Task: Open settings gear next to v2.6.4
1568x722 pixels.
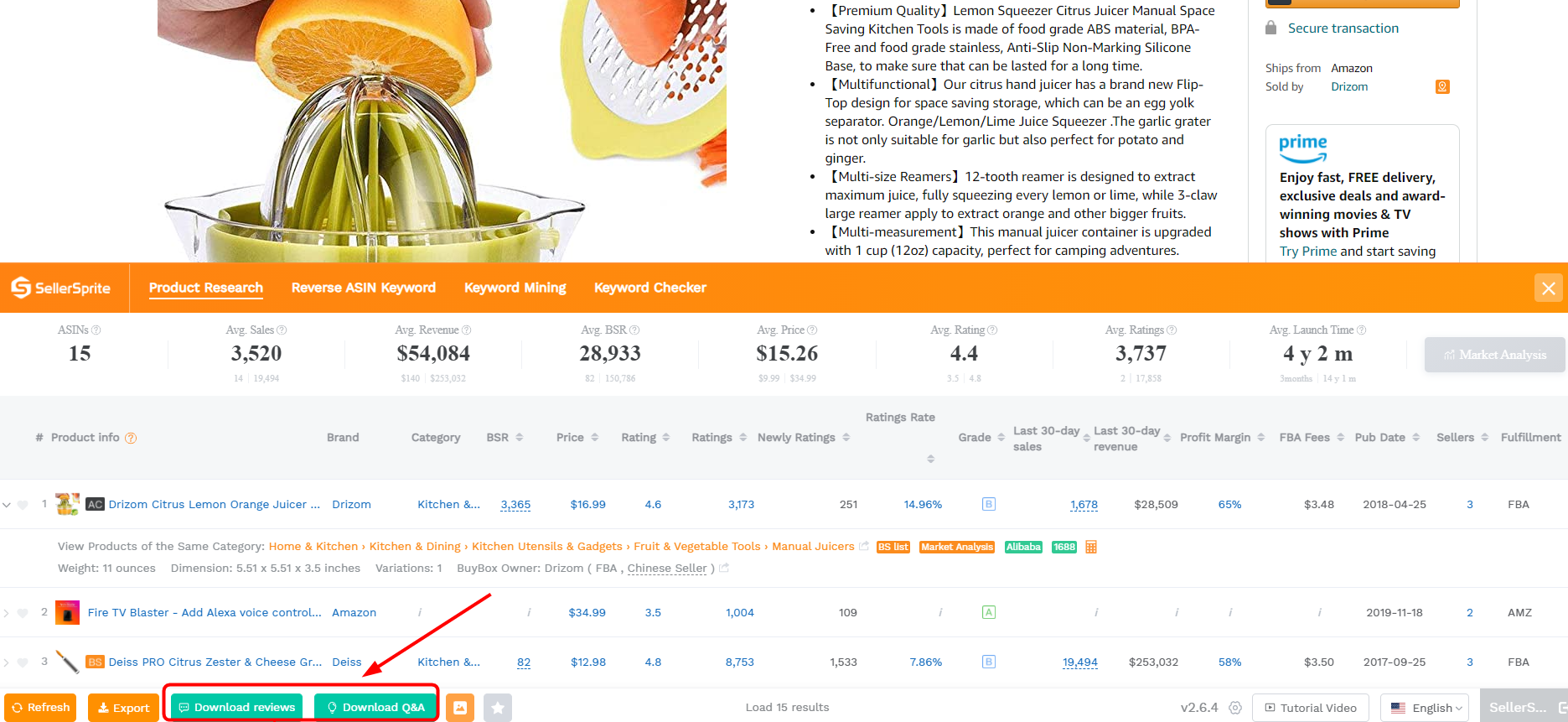Action: (1235, 708)
